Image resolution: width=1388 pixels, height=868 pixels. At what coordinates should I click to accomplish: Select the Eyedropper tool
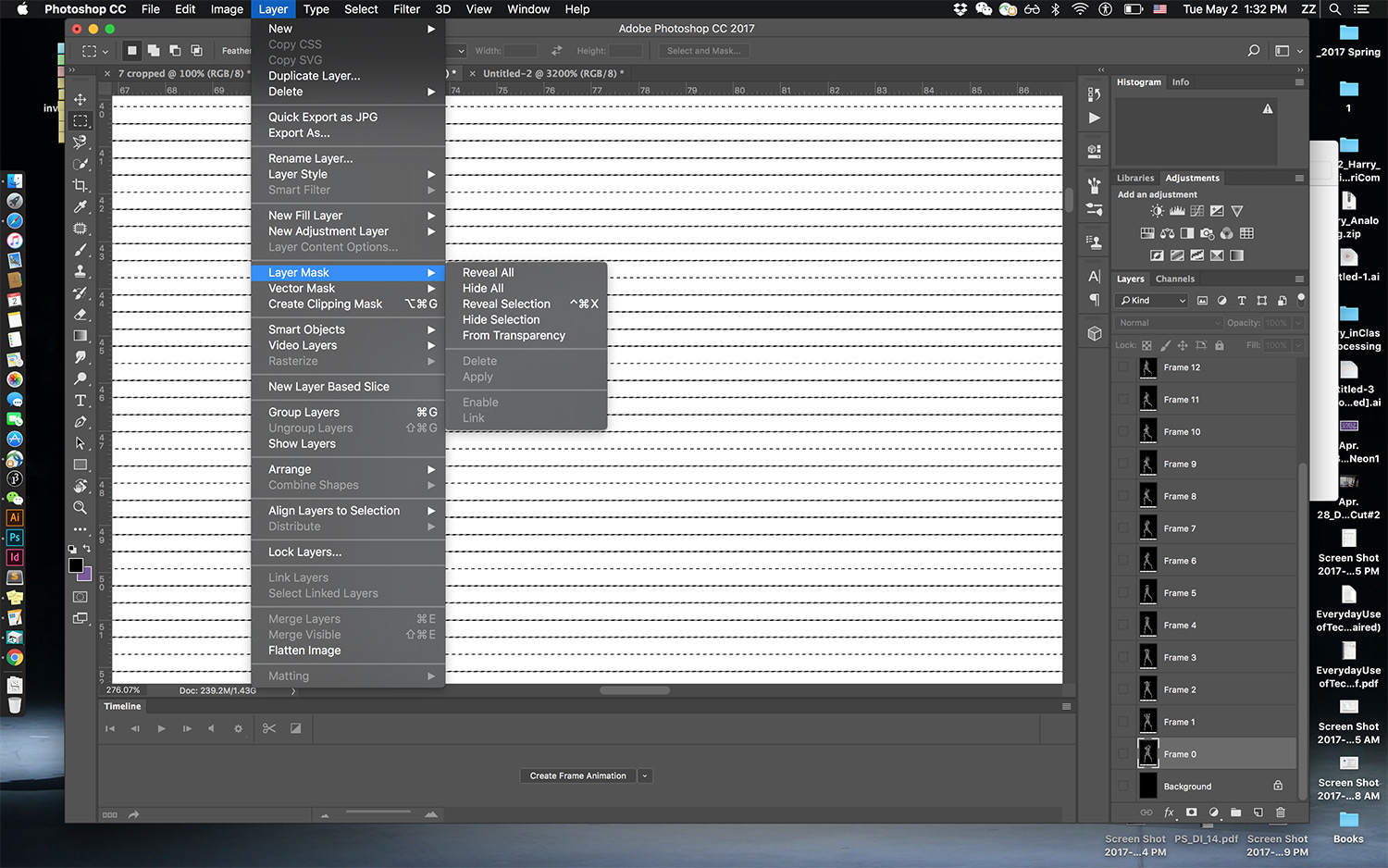pos(81,206)
